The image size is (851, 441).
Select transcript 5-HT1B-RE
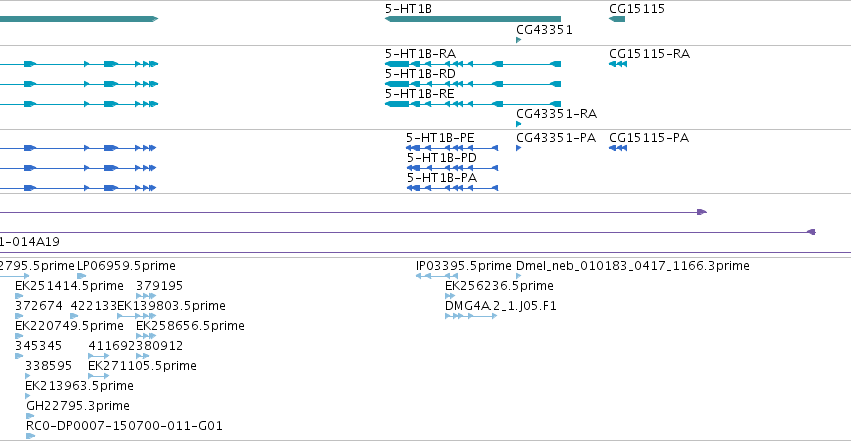pyautogui.click(x=473, y=104)
